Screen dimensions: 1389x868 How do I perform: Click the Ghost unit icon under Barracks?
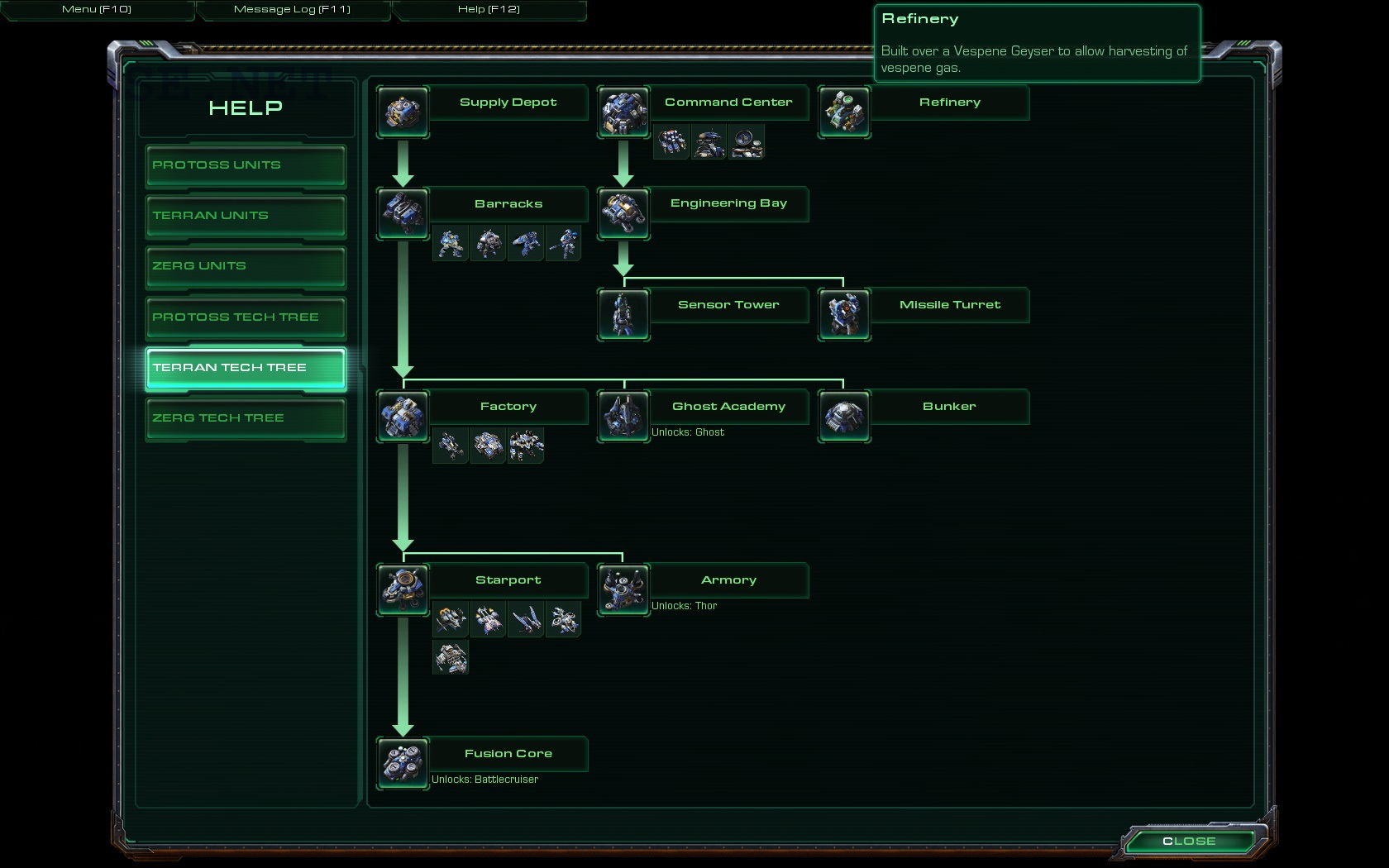(x=564, y=244)
